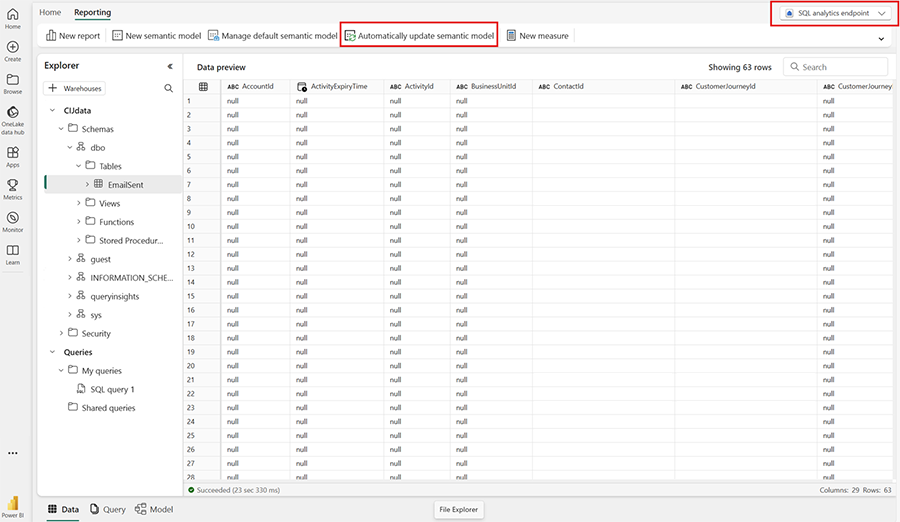Click the New measure label
Viewport: 900px width, 522px height.
tap(544, 36)
